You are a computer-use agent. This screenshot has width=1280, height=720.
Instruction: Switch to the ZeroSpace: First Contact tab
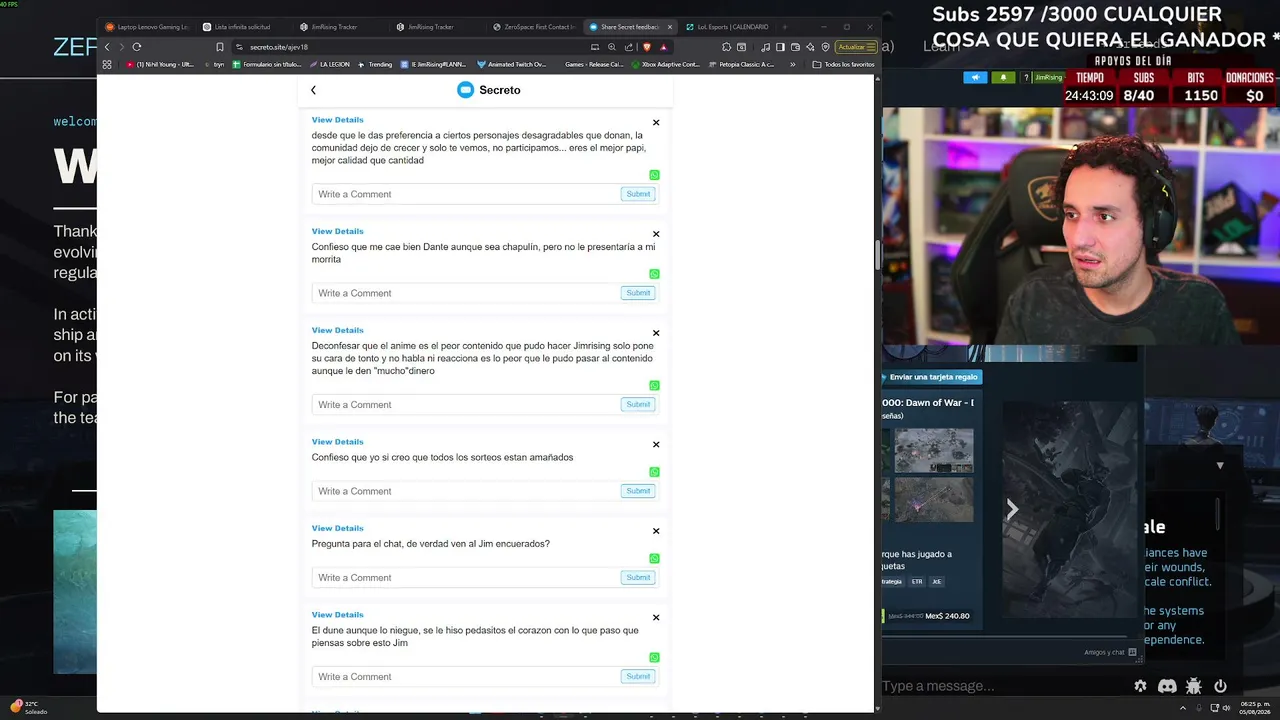point(533,27)
